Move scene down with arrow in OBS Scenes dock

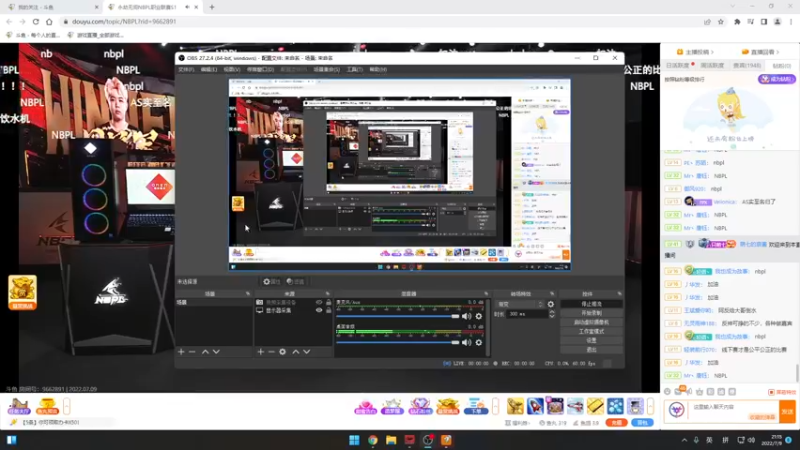click(x=216, y=352)
